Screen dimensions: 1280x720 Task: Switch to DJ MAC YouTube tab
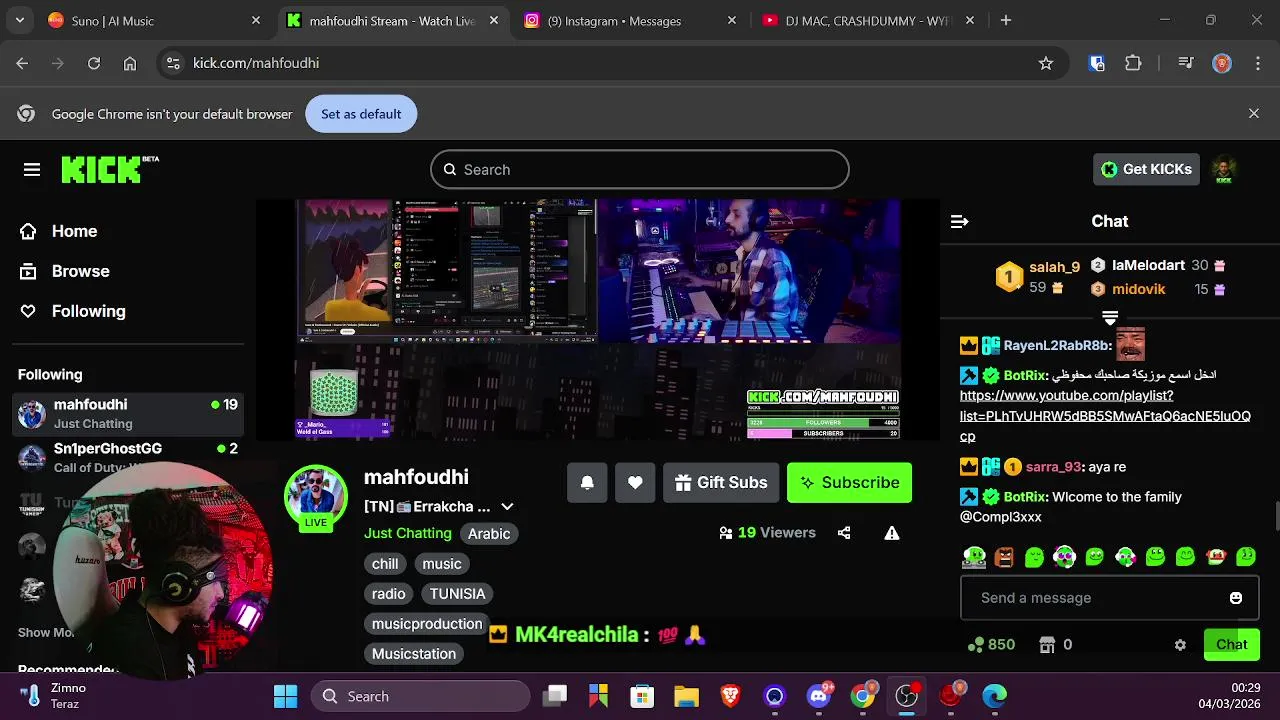point(866,20)
